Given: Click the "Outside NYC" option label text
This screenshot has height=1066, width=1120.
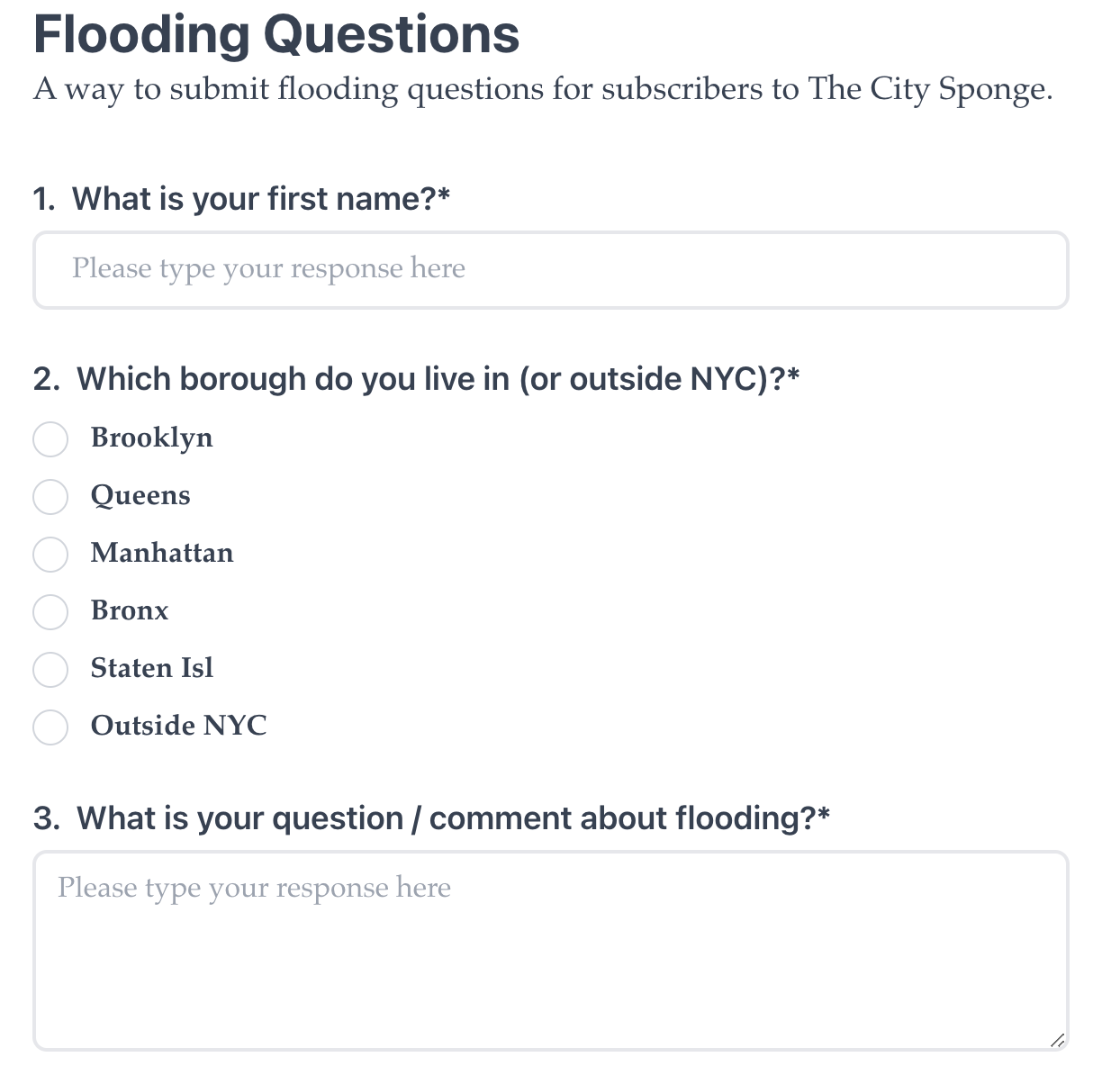Looking at the screenshot, I should tap(179, 726).
